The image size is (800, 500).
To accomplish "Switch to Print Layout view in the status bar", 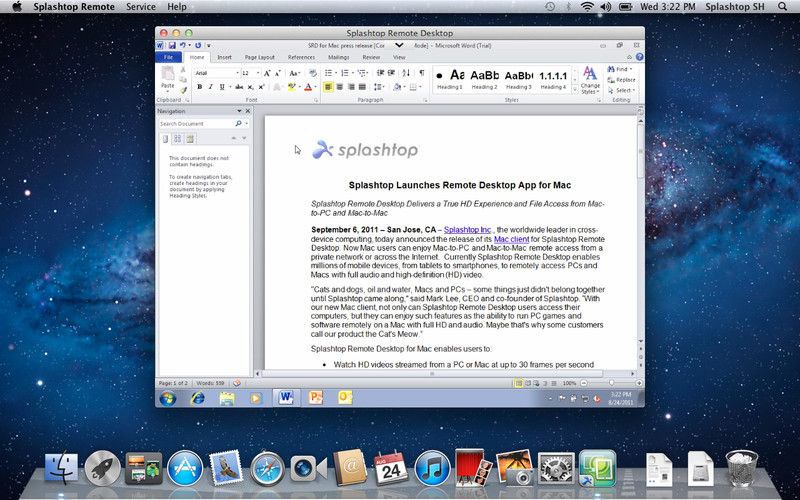I will pos(518,383).
